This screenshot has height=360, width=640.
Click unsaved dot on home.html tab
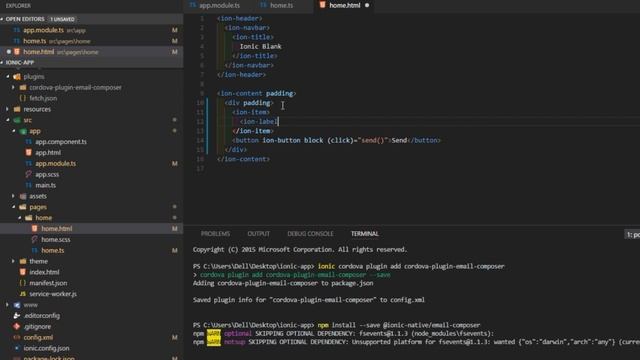click(367, 5)
